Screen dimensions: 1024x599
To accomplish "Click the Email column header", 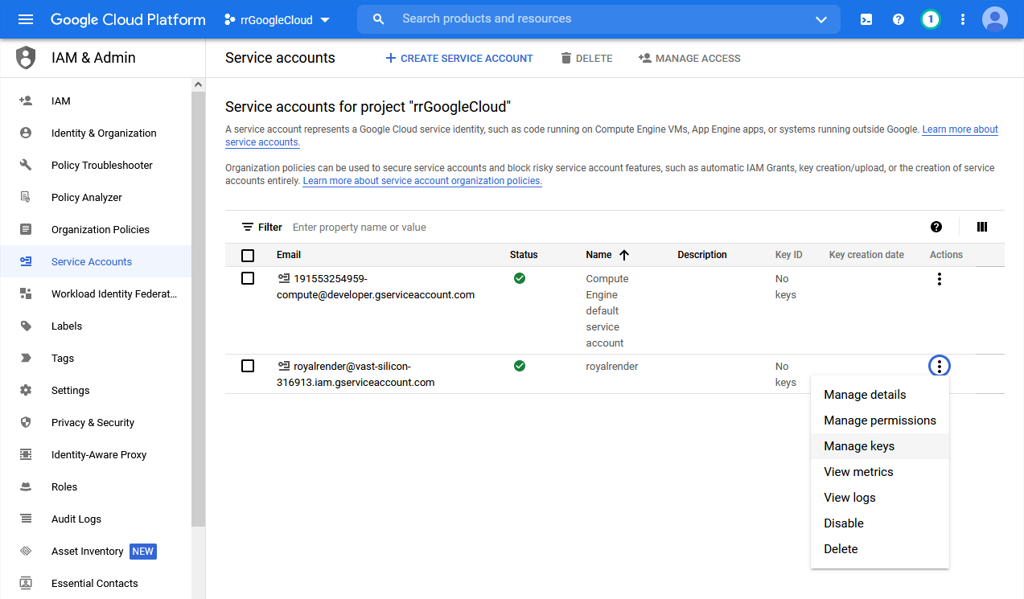I will click(289, 255).
